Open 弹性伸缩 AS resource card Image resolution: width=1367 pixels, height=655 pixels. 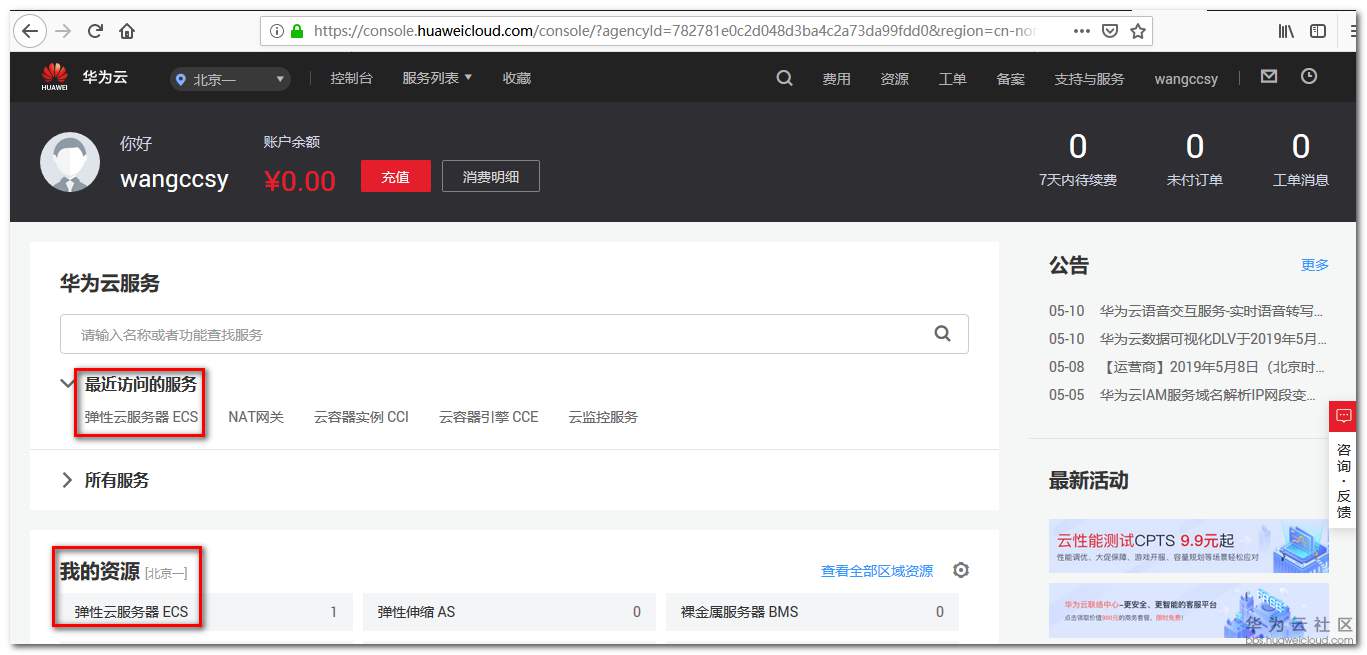[x=509, y=612]
